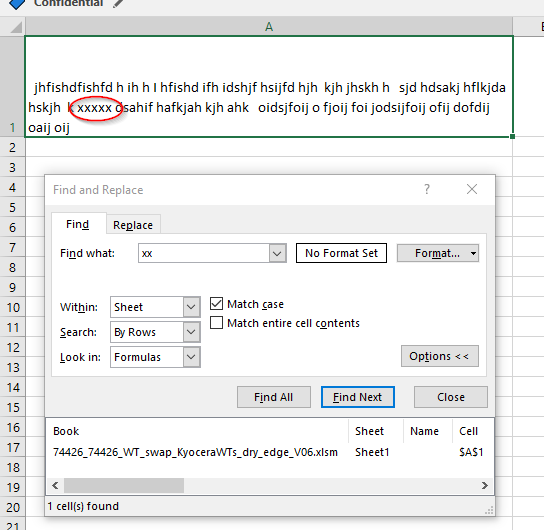Screen dimensions: 544x530
Task: Select row 15 header
Action: tap(12, 407)
